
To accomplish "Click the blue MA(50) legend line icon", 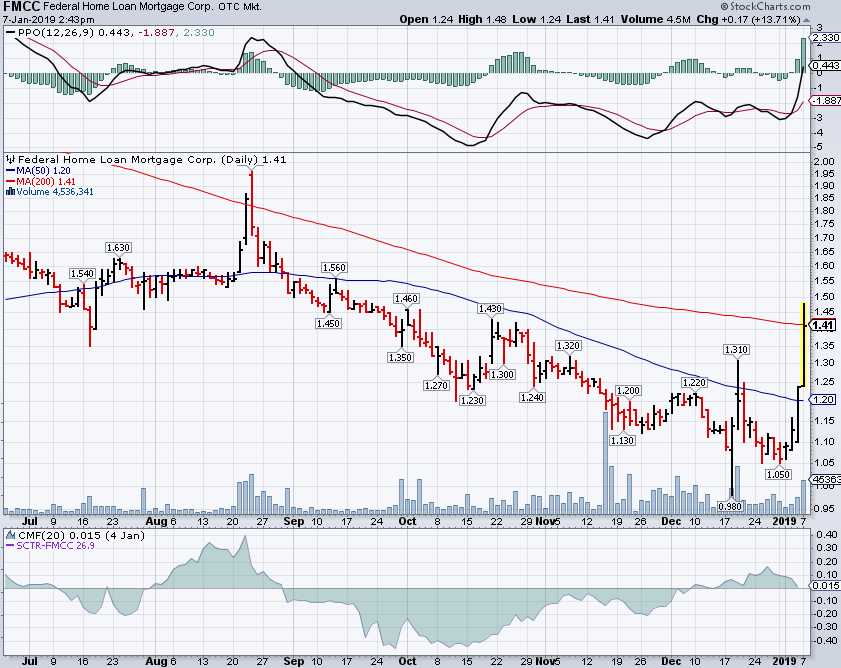I will 11,171.
